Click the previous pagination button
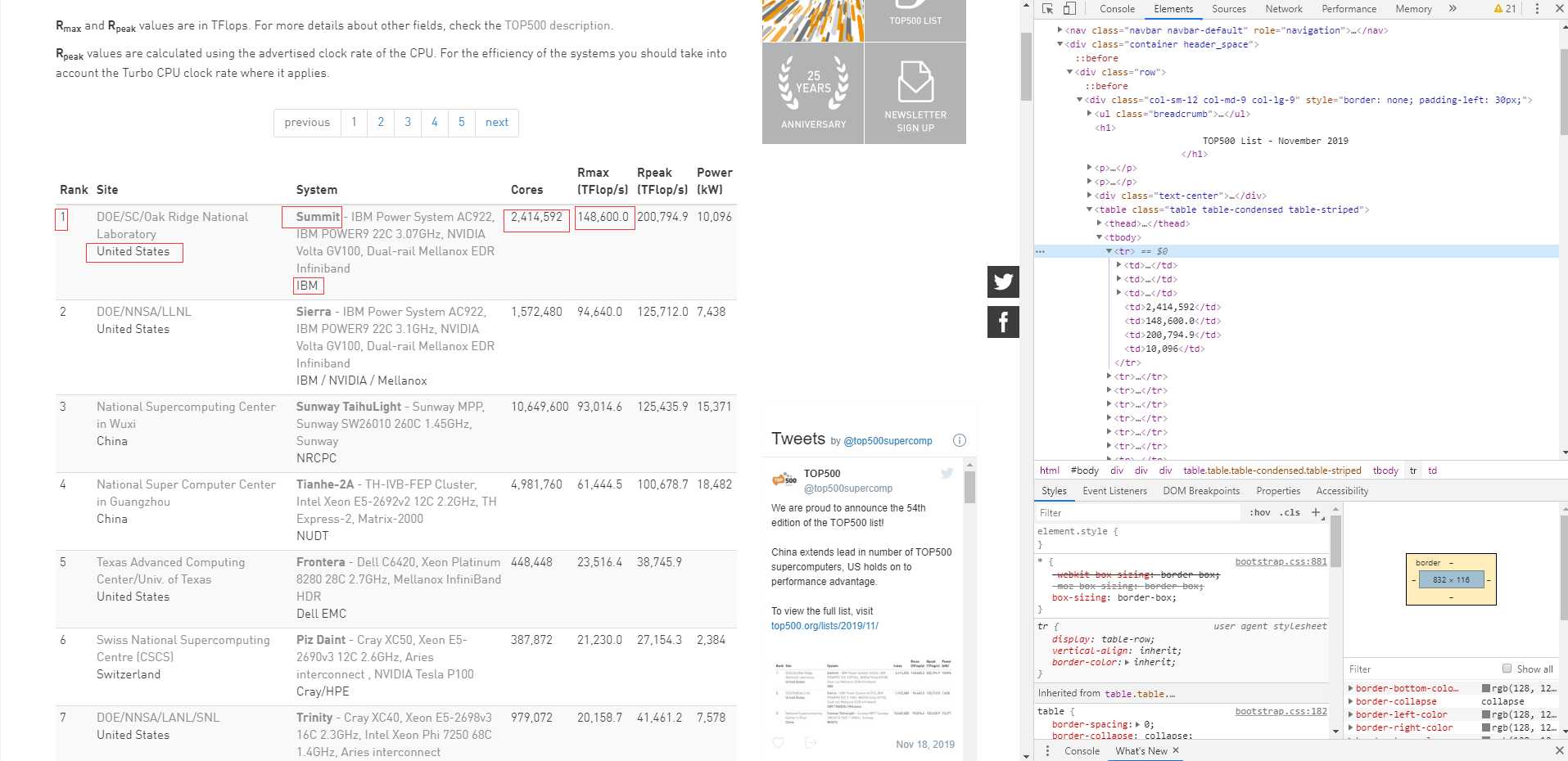 click(x=307, y=123)
